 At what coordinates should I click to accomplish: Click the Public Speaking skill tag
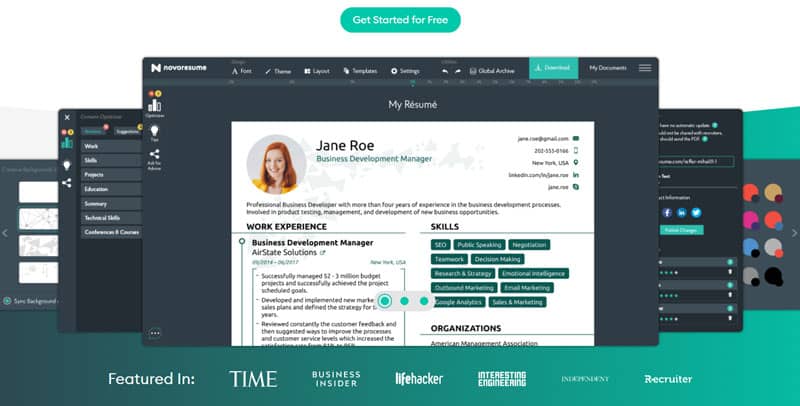[x=479, y=245]
